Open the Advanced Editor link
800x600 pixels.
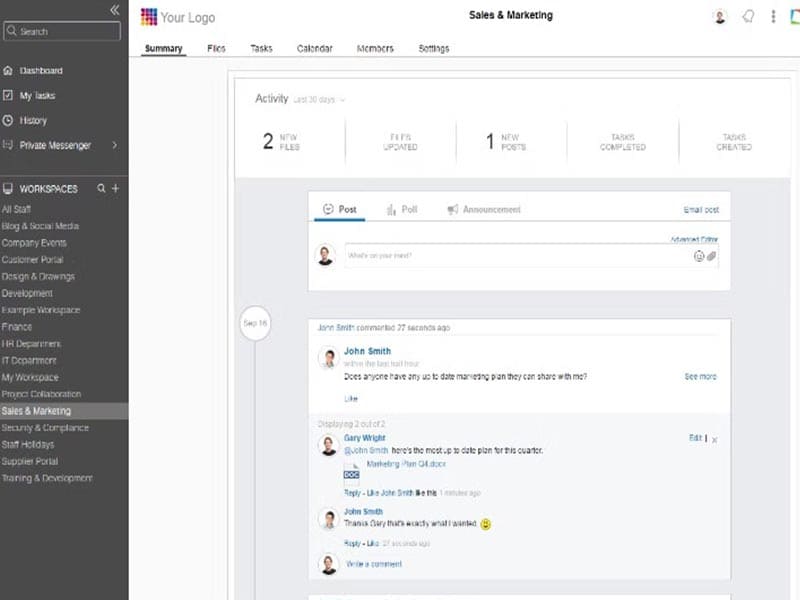pos(694,239)
